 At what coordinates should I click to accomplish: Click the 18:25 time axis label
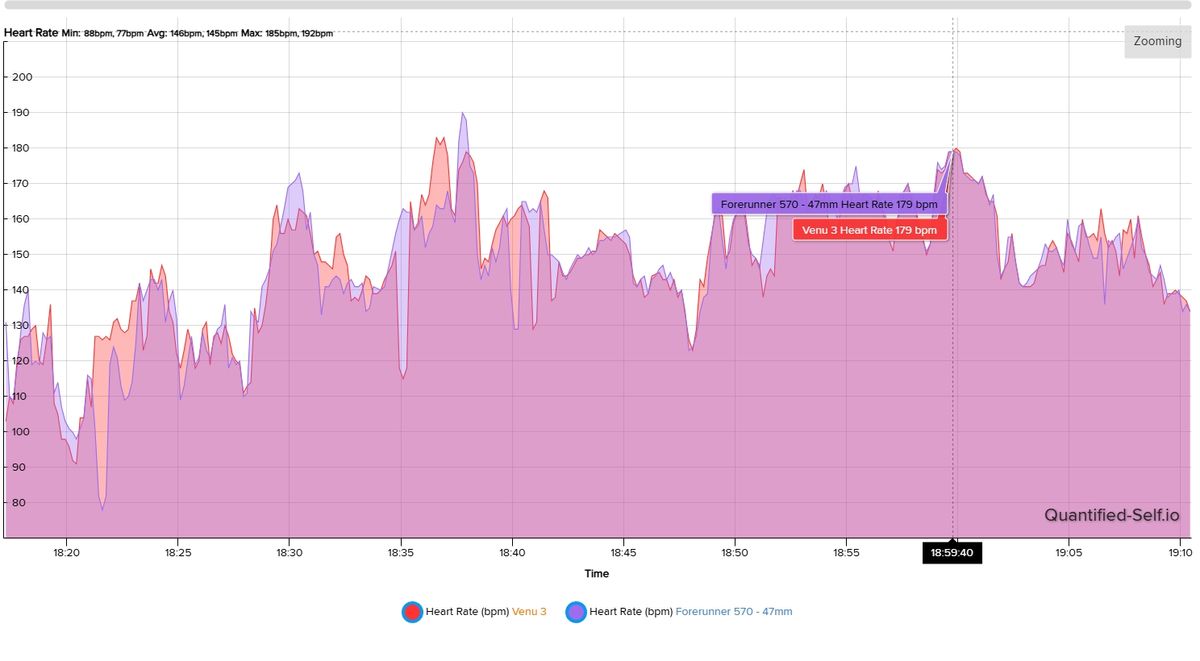tap(178, 551)
